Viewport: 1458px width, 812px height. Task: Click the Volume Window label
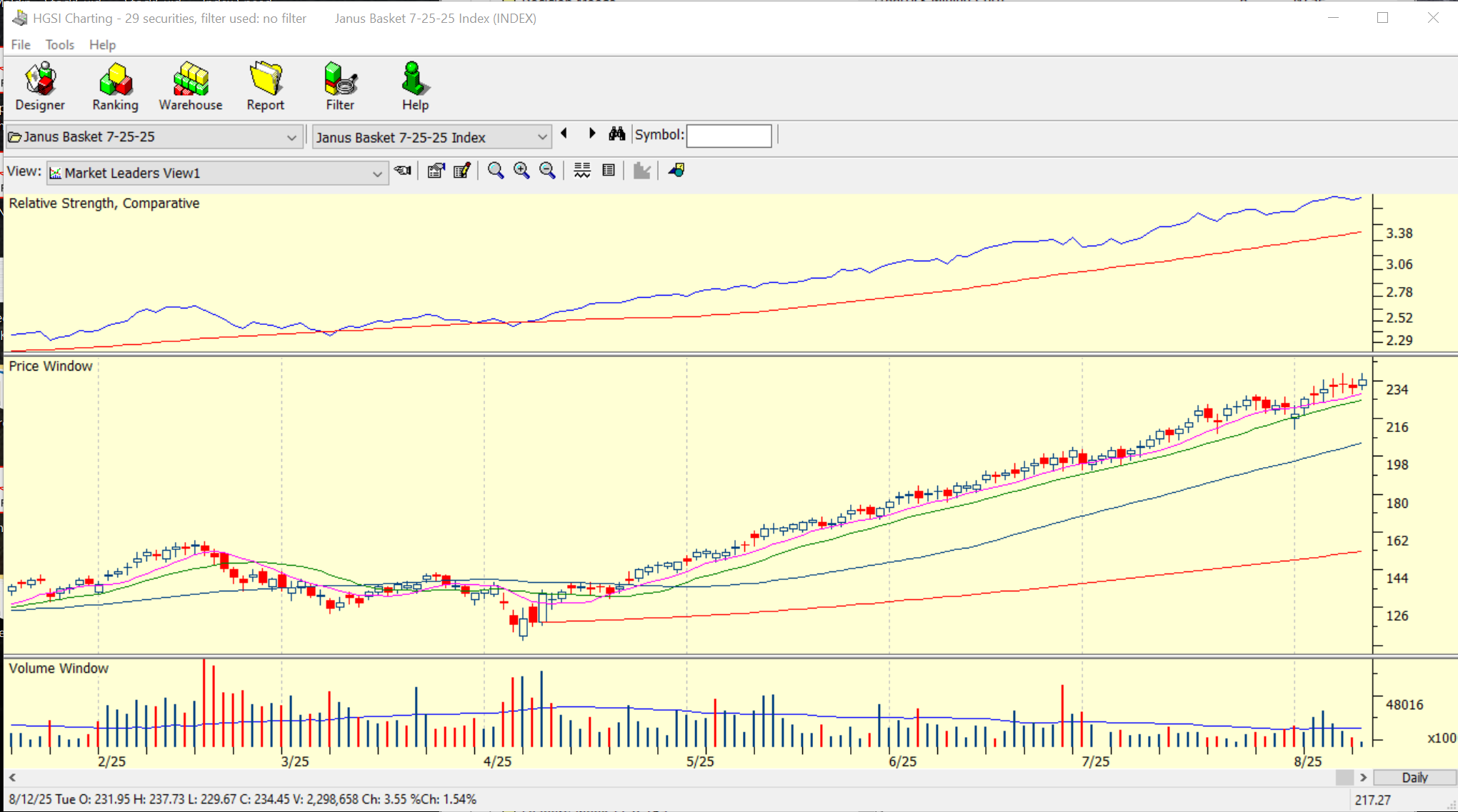(x=59, y=668)
